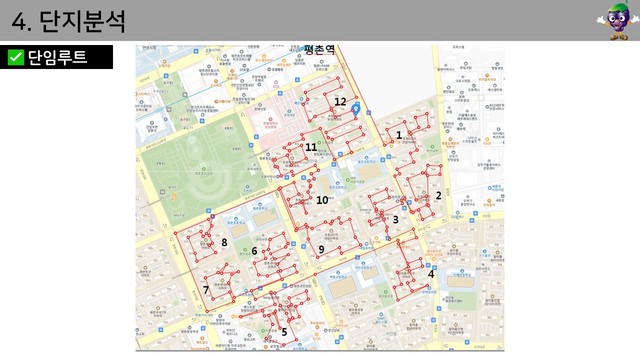Select complex number 12 on the map

[340, 102]
